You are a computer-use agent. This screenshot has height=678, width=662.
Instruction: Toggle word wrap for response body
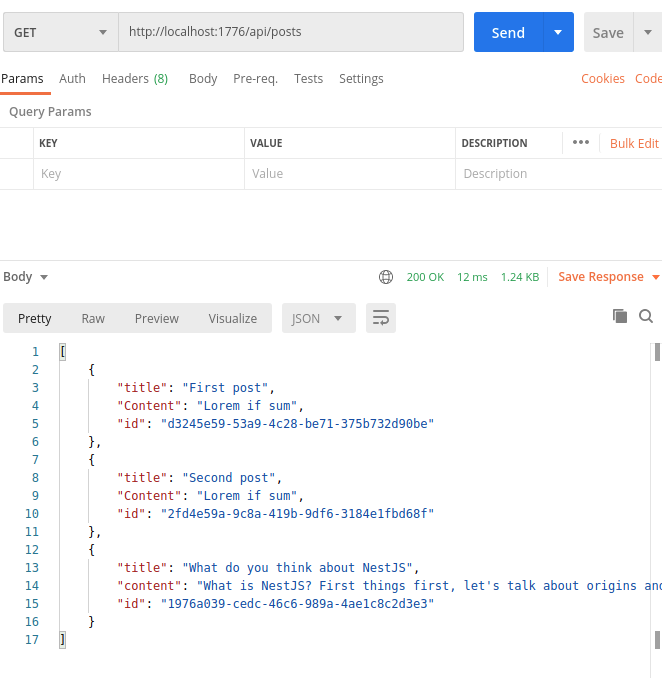(x=381, y=318)
